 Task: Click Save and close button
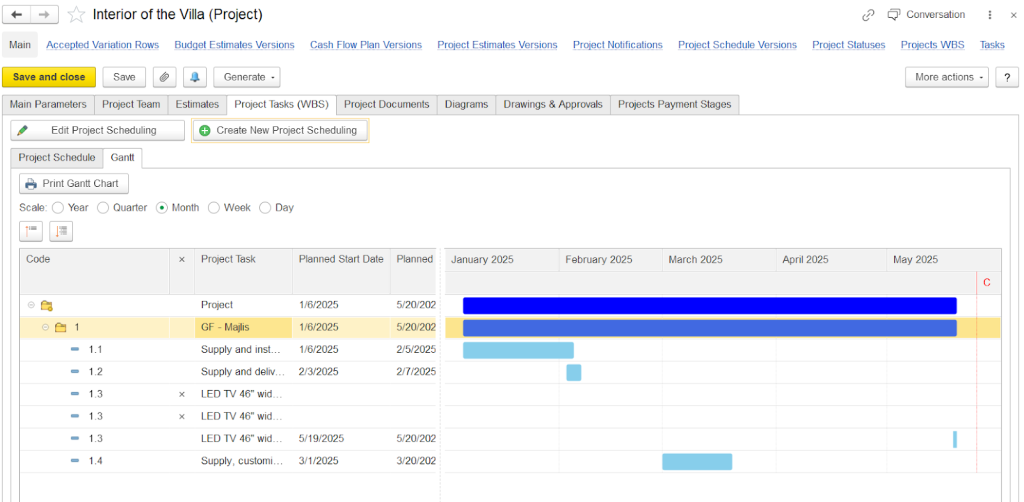pyautogui.click(x=49, y=77)
